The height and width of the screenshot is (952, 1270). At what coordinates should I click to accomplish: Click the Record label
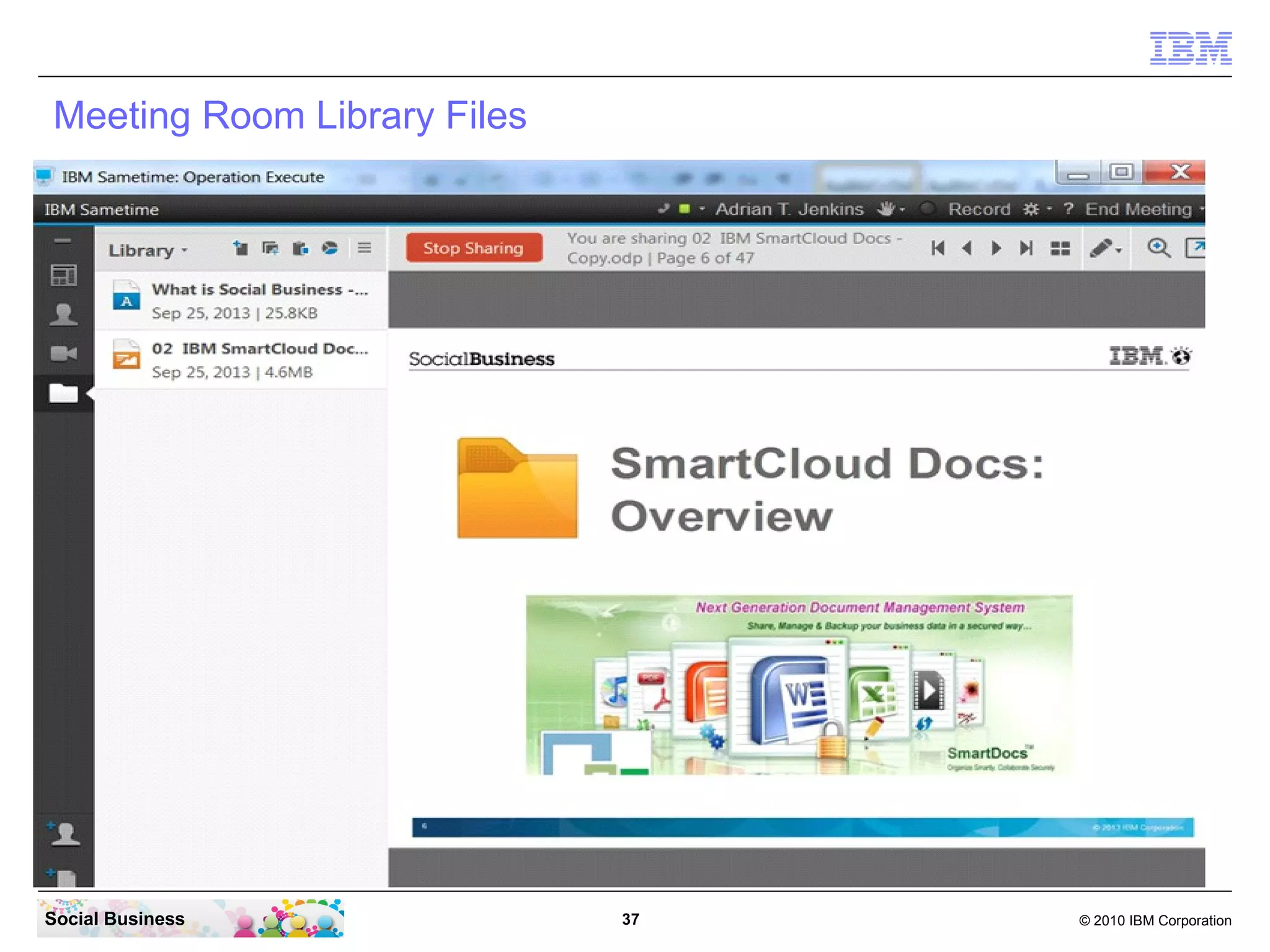[980, 209]
